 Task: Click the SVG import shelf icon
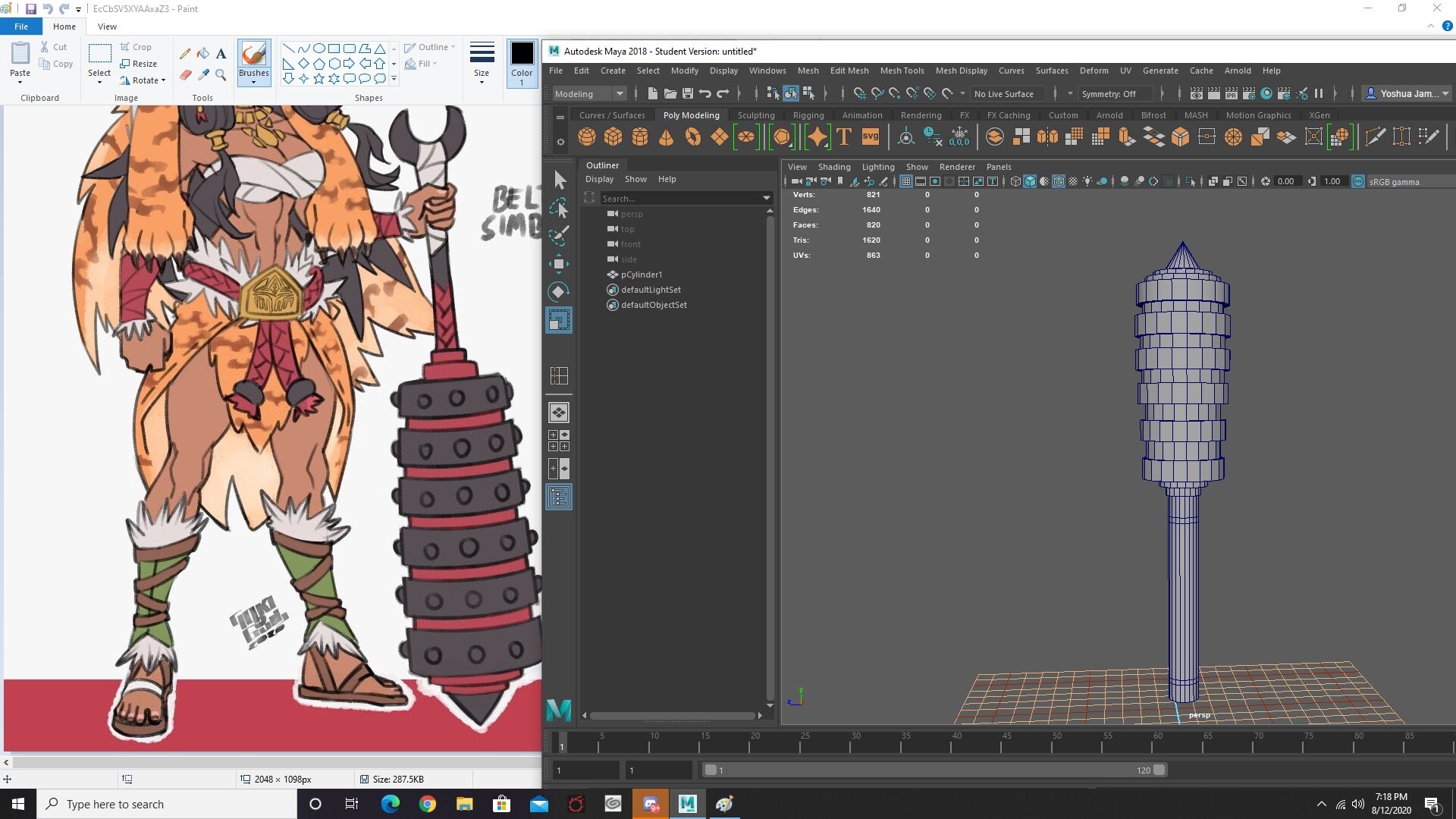point(870,137)
